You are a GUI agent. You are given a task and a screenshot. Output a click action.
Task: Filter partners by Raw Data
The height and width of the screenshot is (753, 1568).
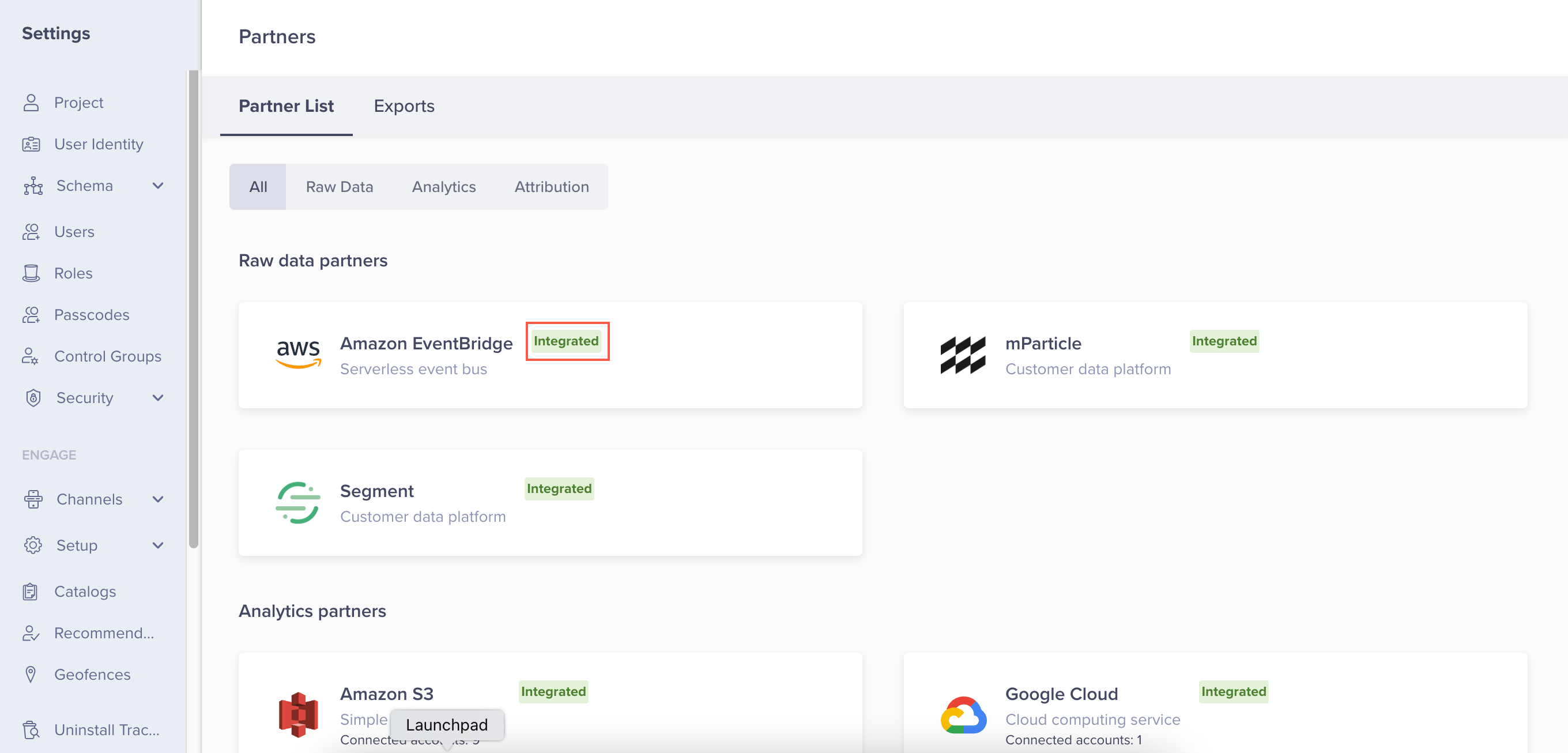click(x=339, y=187)
